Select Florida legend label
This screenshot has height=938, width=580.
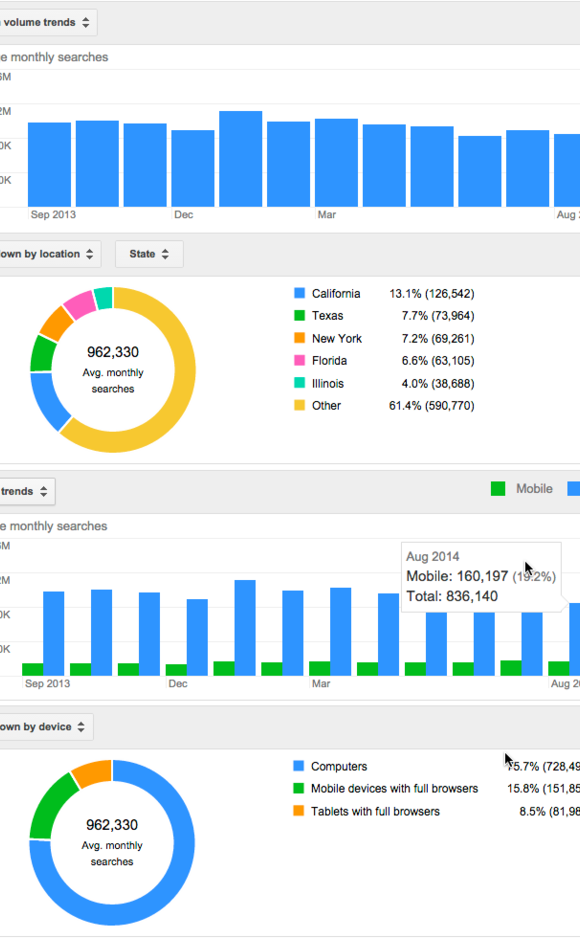coord(329,360)
